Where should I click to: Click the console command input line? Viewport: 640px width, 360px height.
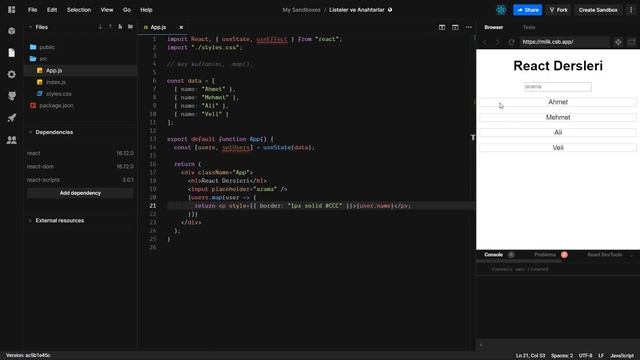click(x=558, y=345)
